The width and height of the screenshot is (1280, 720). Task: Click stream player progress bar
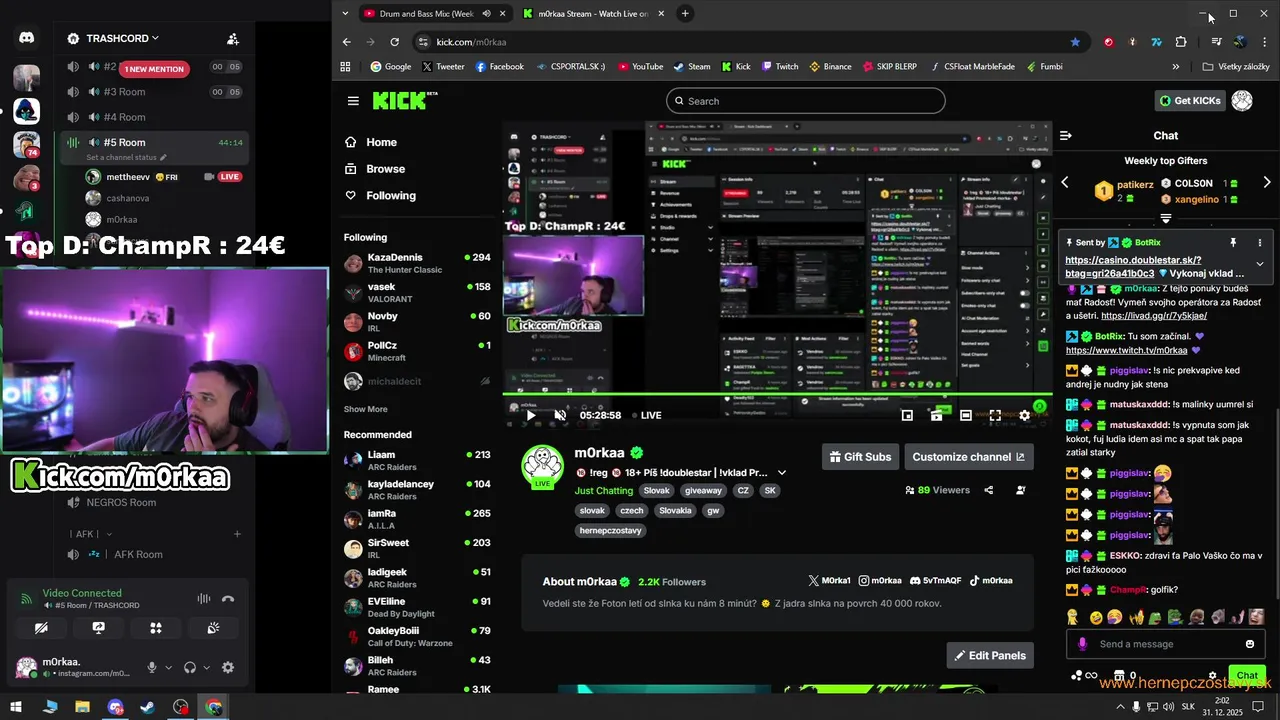(777, 396)
